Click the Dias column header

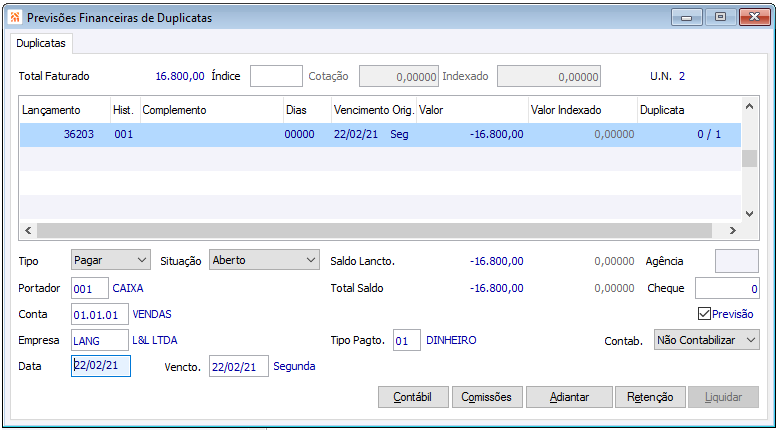coord(307,110)
